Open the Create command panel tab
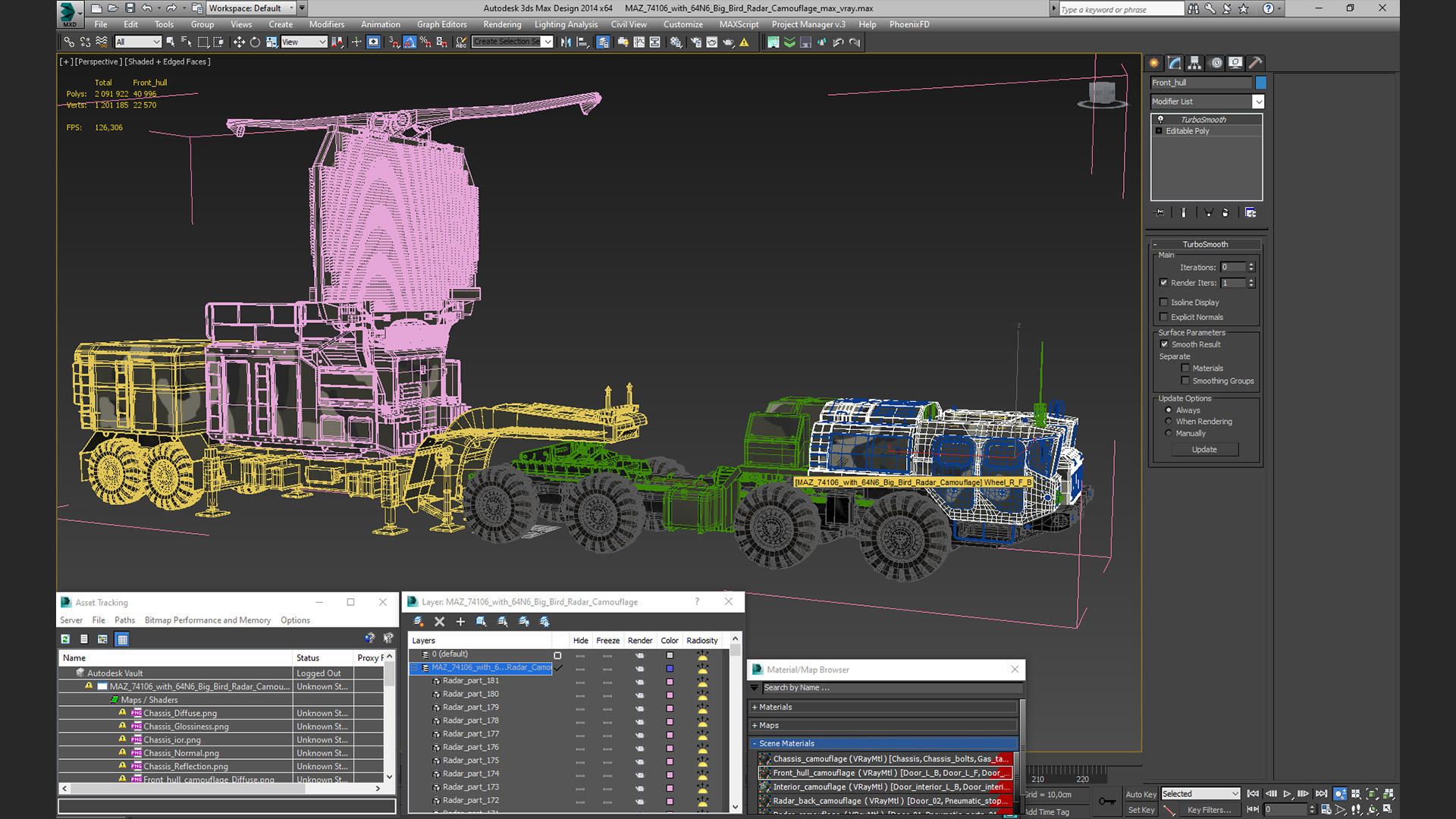This screenshot has width=1456, height=819. [1154, 63]
